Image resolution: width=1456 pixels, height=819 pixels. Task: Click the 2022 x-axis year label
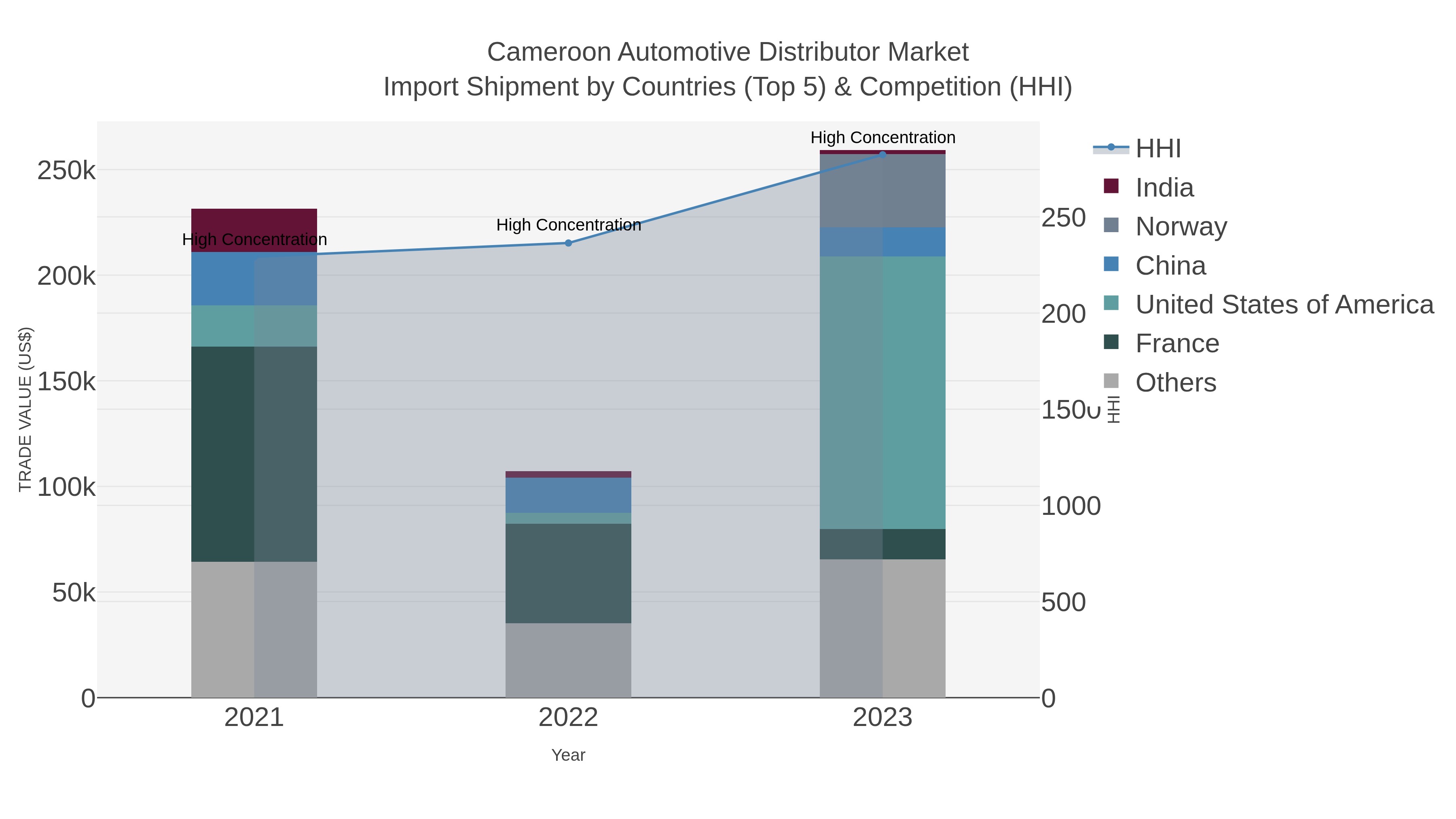pos(569,718)
